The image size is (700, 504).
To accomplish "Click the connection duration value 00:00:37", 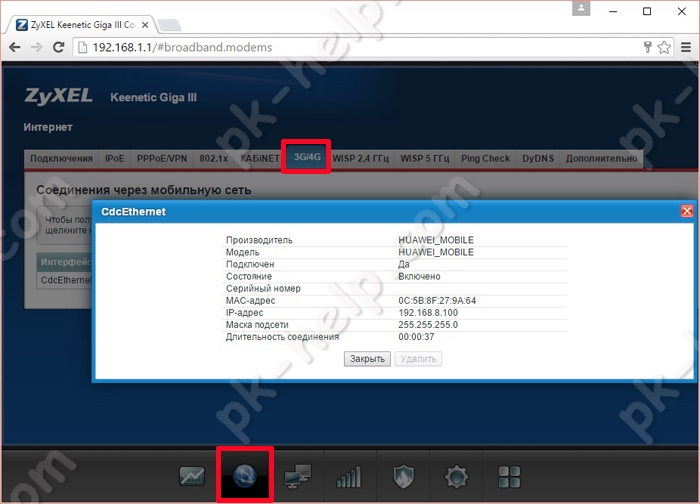I will click(416, 337).
